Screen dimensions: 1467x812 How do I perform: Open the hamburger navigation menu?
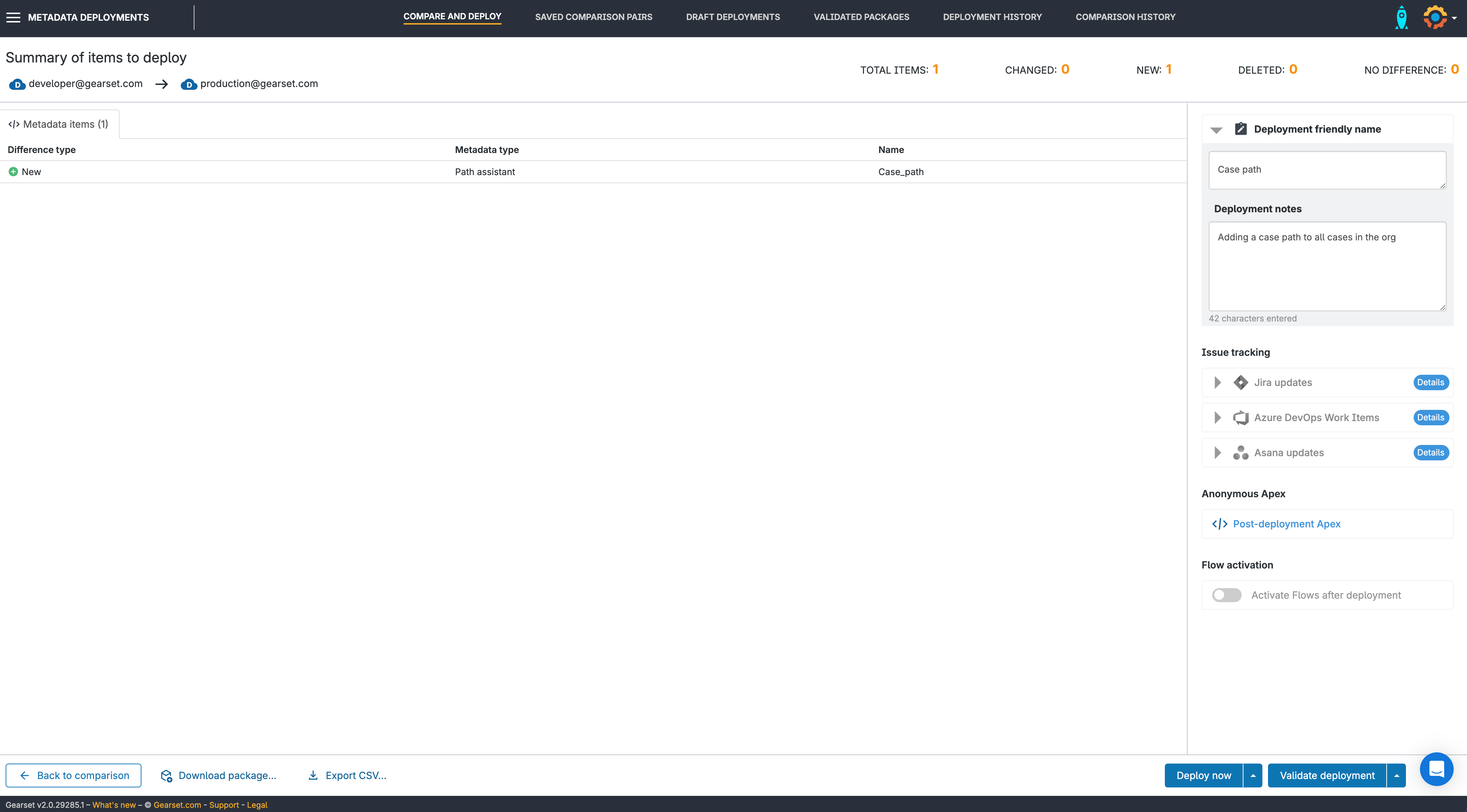(x=13, y=18)
